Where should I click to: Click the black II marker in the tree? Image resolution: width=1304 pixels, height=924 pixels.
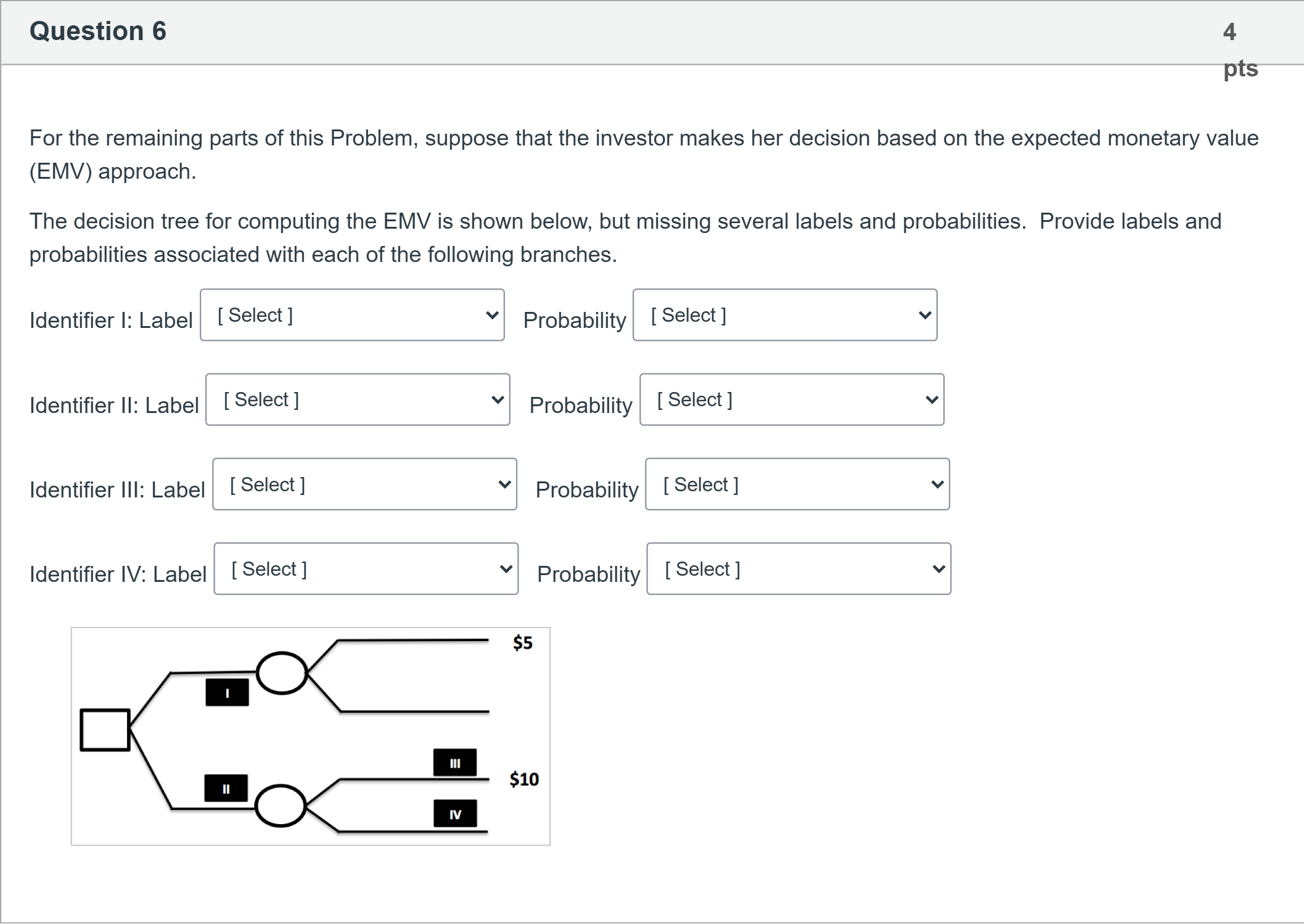226,788
